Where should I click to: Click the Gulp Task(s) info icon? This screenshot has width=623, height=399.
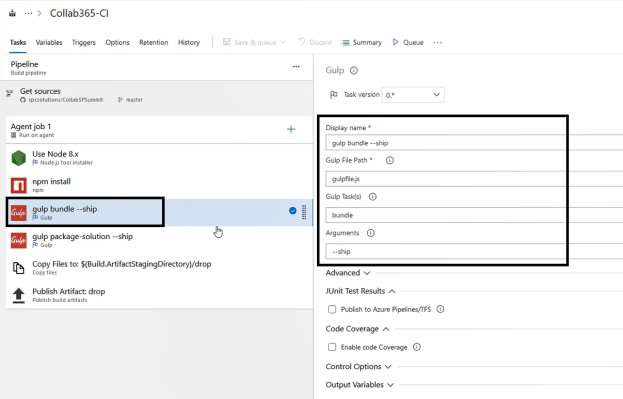point(372,197)
